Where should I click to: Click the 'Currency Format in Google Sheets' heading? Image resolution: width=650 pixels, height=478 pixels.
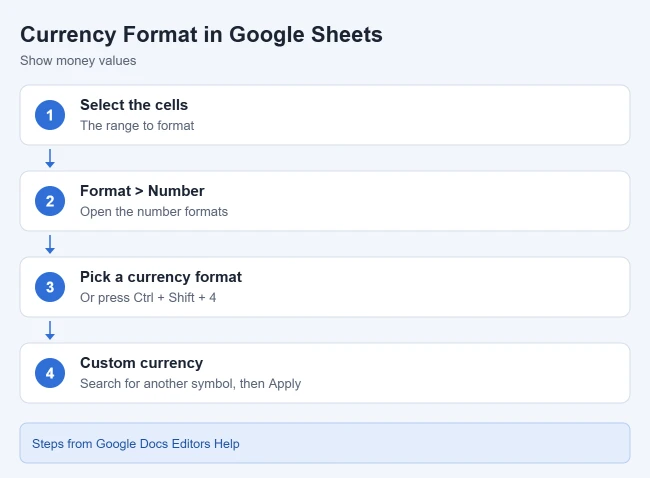(x=201, y=35)
